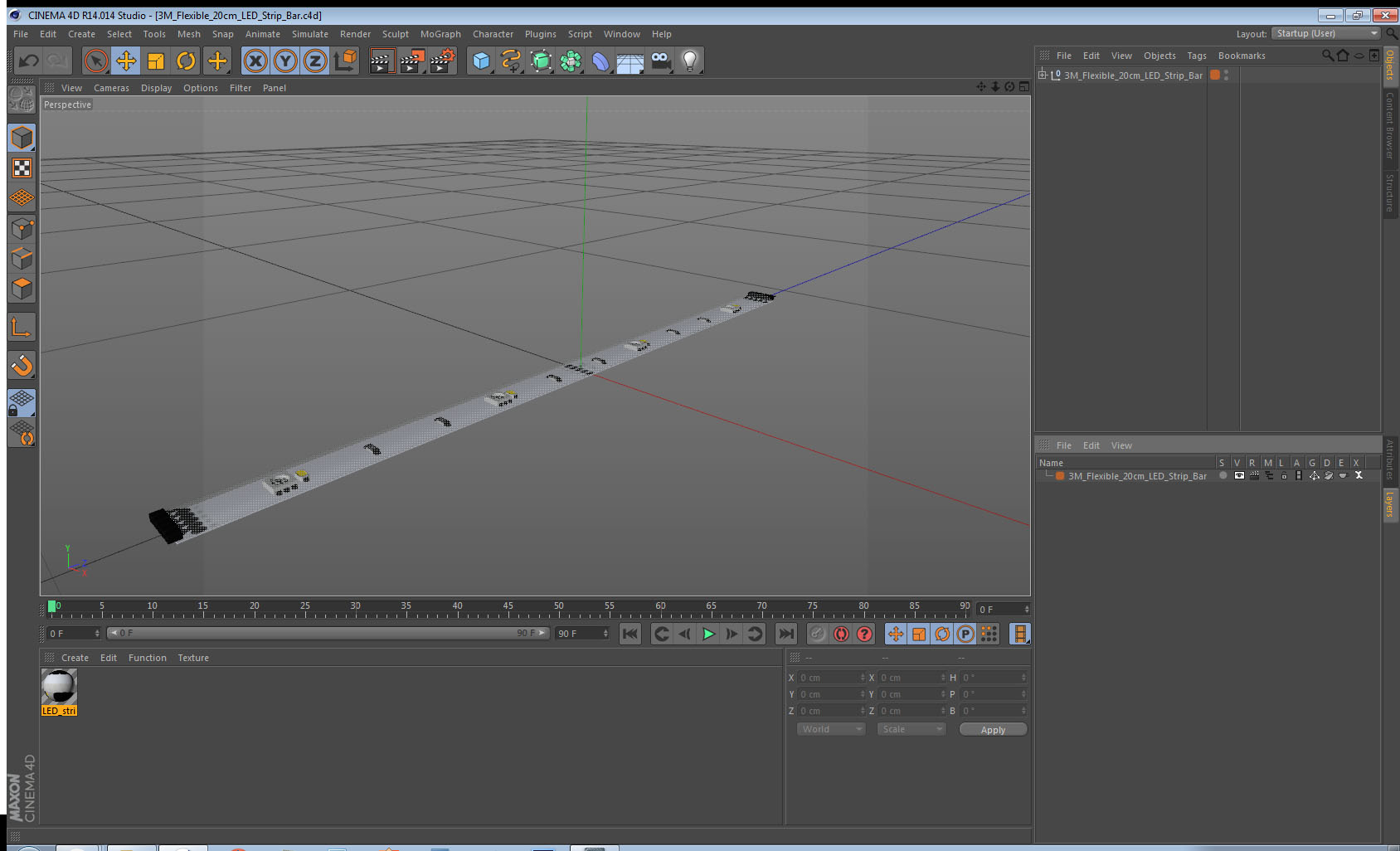The height and width of the screenshot is (851, 1400).
Task: Activate the Rotate tool
Action: 186,61
